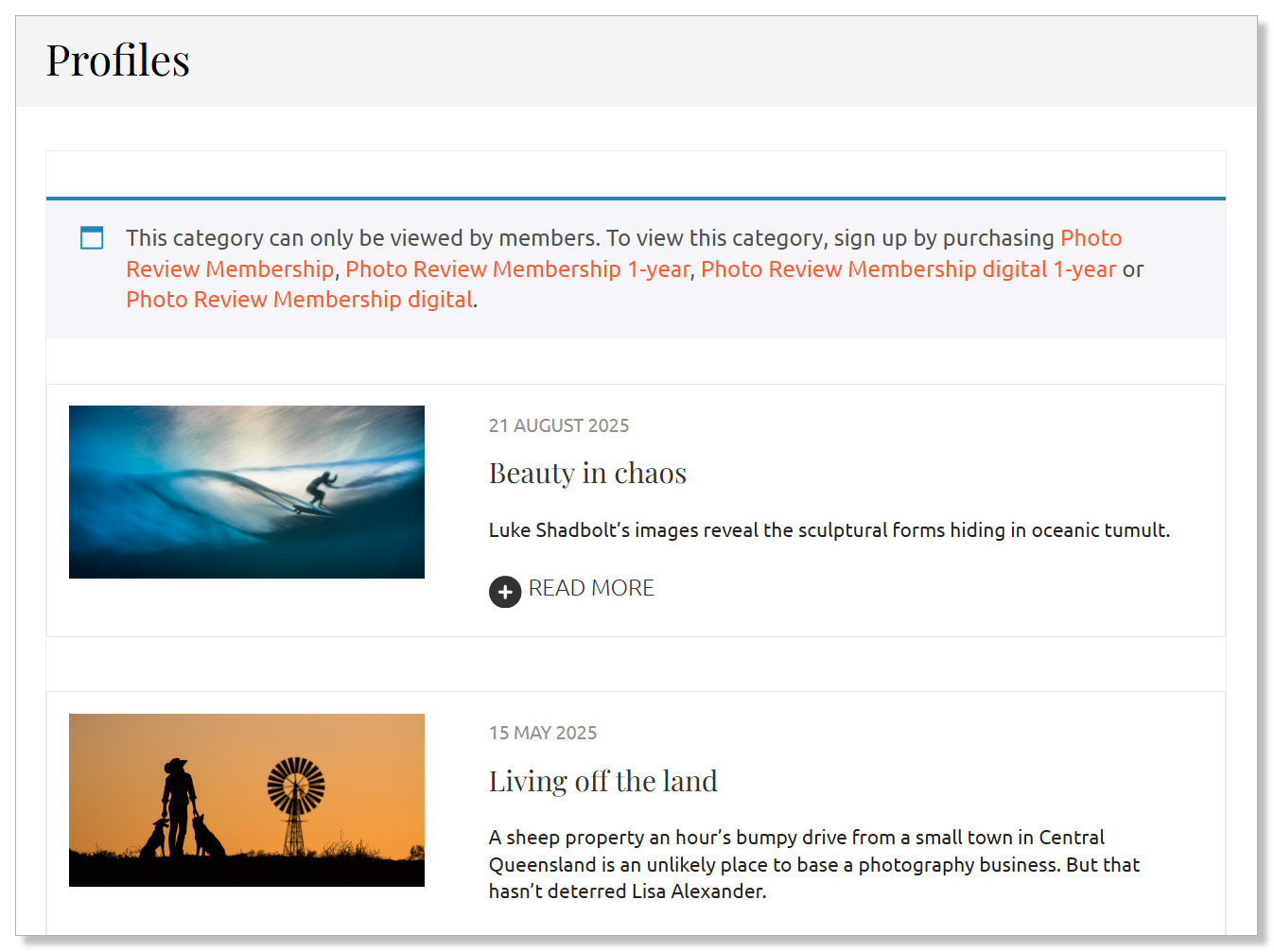Click the Lisa Alexander article summary text

click(813, 864)
